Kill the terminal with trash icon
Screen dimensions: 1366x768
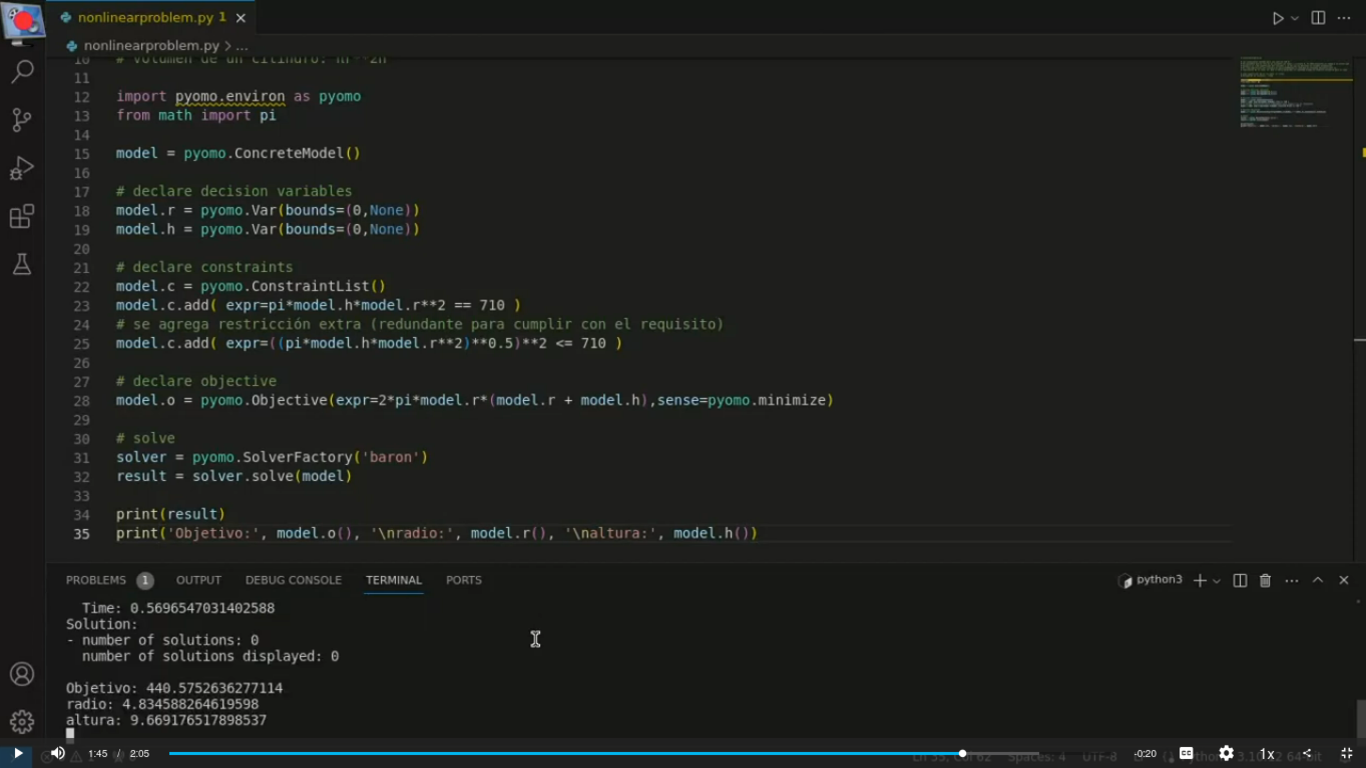click(x=1265, y=580)
